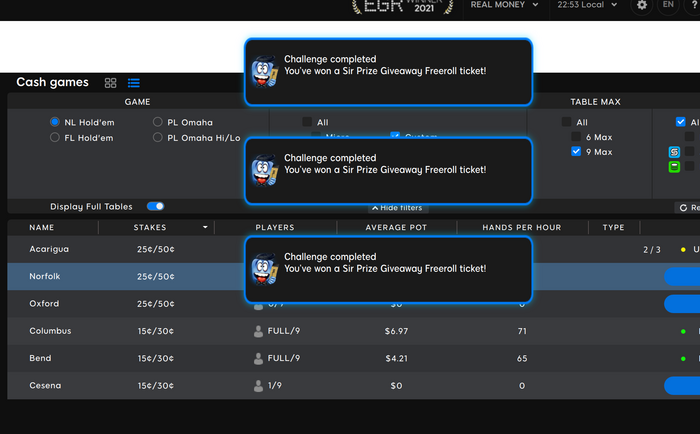
Task: Sort table by Players column
Action: pyautogui.click(x=275, y=227)
